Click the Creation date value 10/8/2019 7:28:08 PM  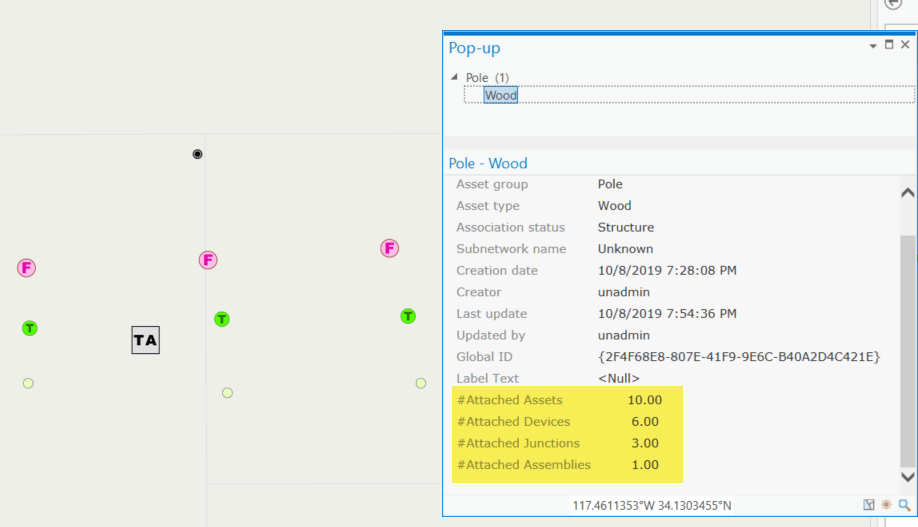coord(667,271)
